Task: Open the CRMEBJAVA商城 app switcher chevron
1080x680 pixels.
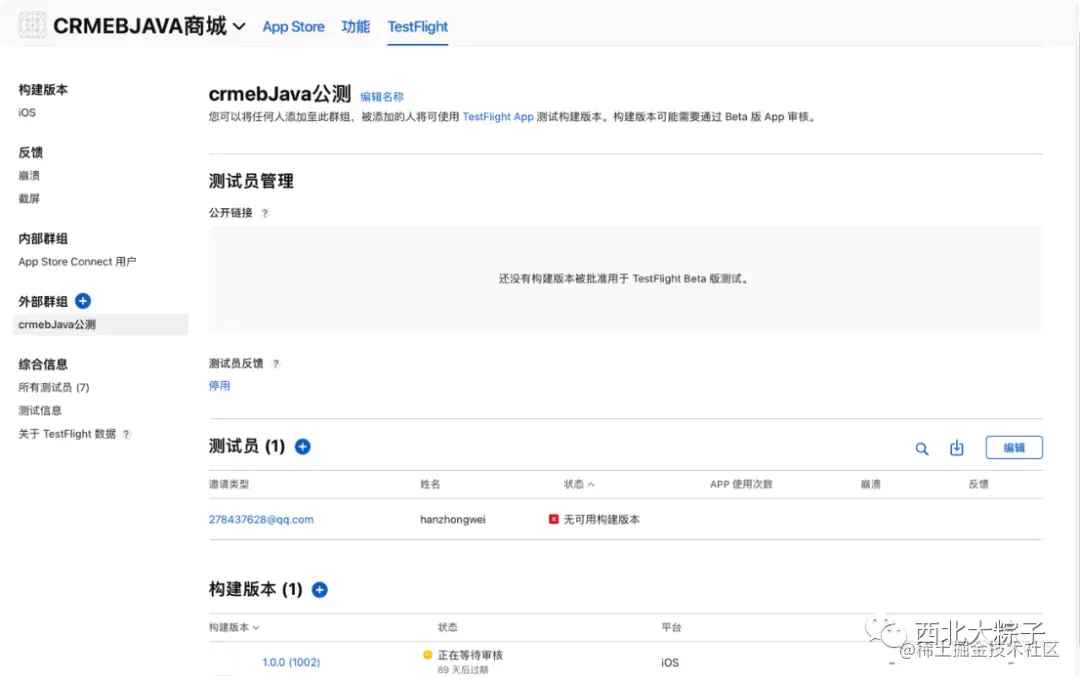Action: click(239, 27)
